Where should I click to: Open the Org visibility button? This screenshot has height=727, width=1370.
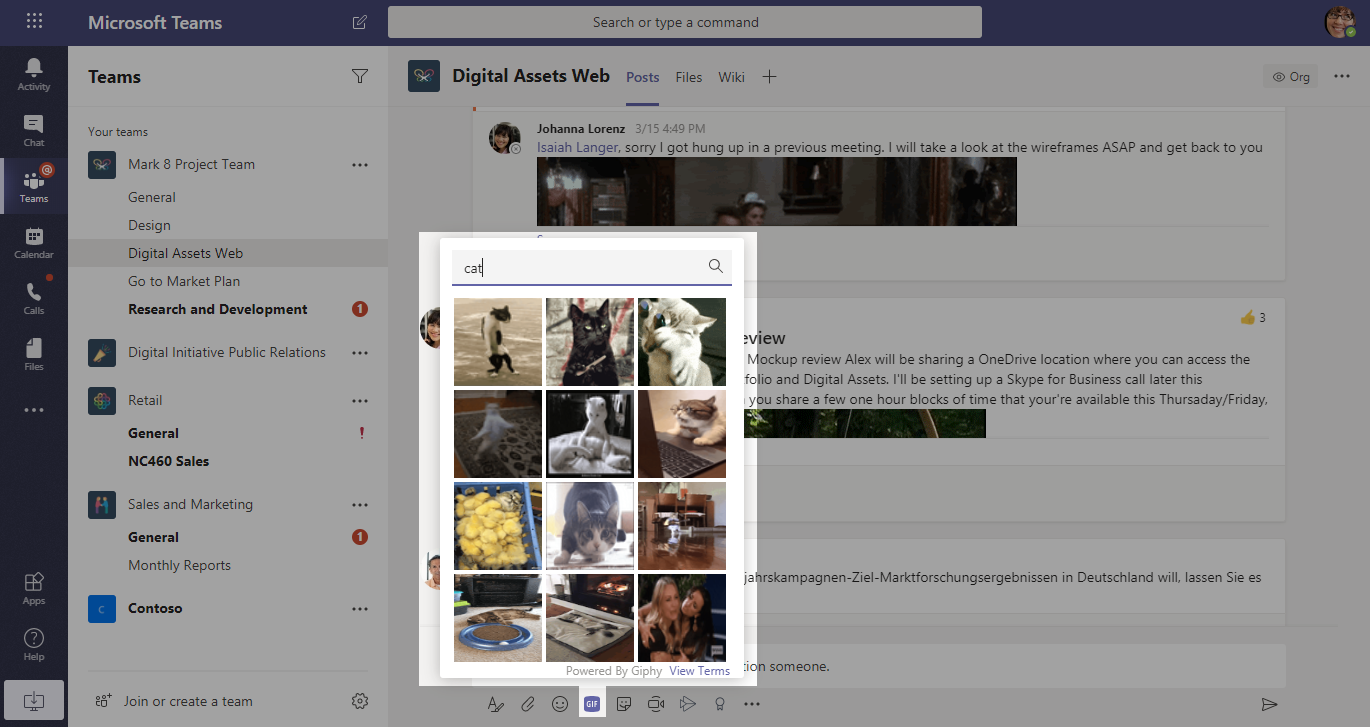click(x=1290, y=77)
